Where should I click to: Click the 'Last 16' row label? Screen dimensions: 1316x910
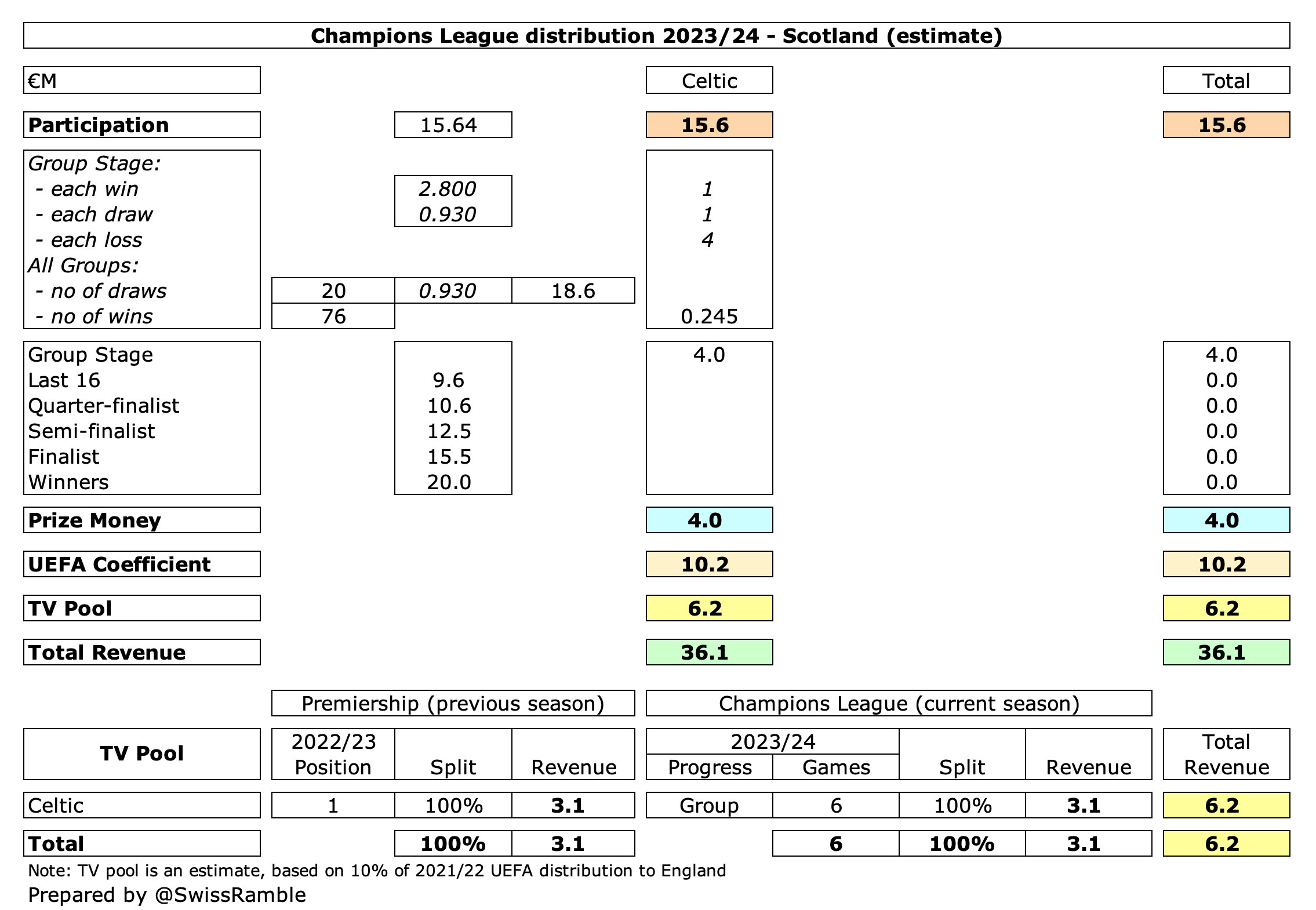[x=64, y=380]
